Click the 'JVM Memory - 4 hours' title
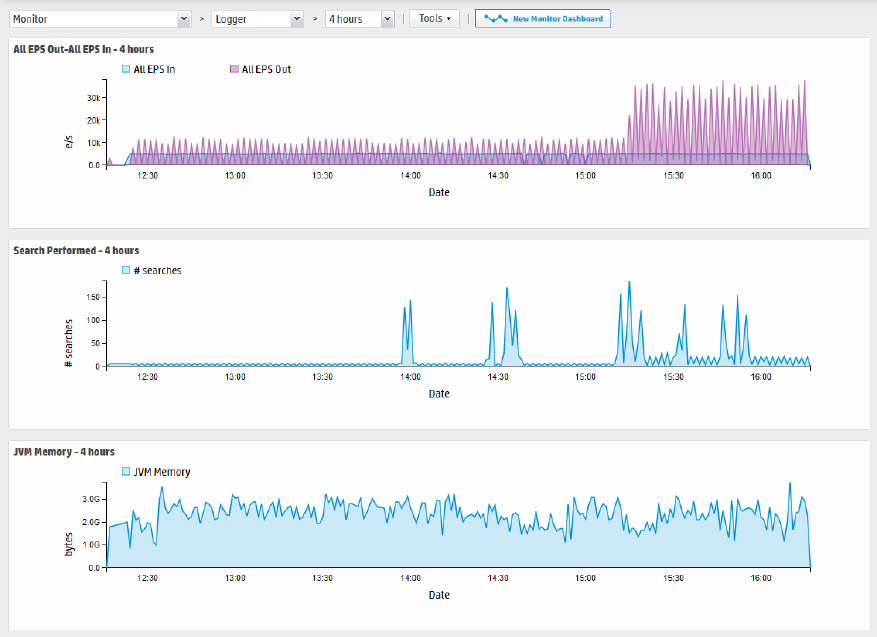 point(64,452)
